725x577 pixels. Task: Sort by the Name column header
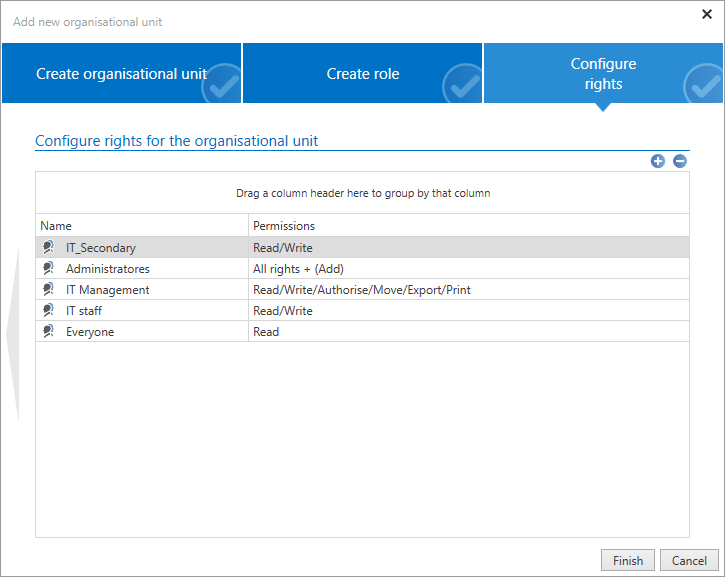click(x=142, y=226)
